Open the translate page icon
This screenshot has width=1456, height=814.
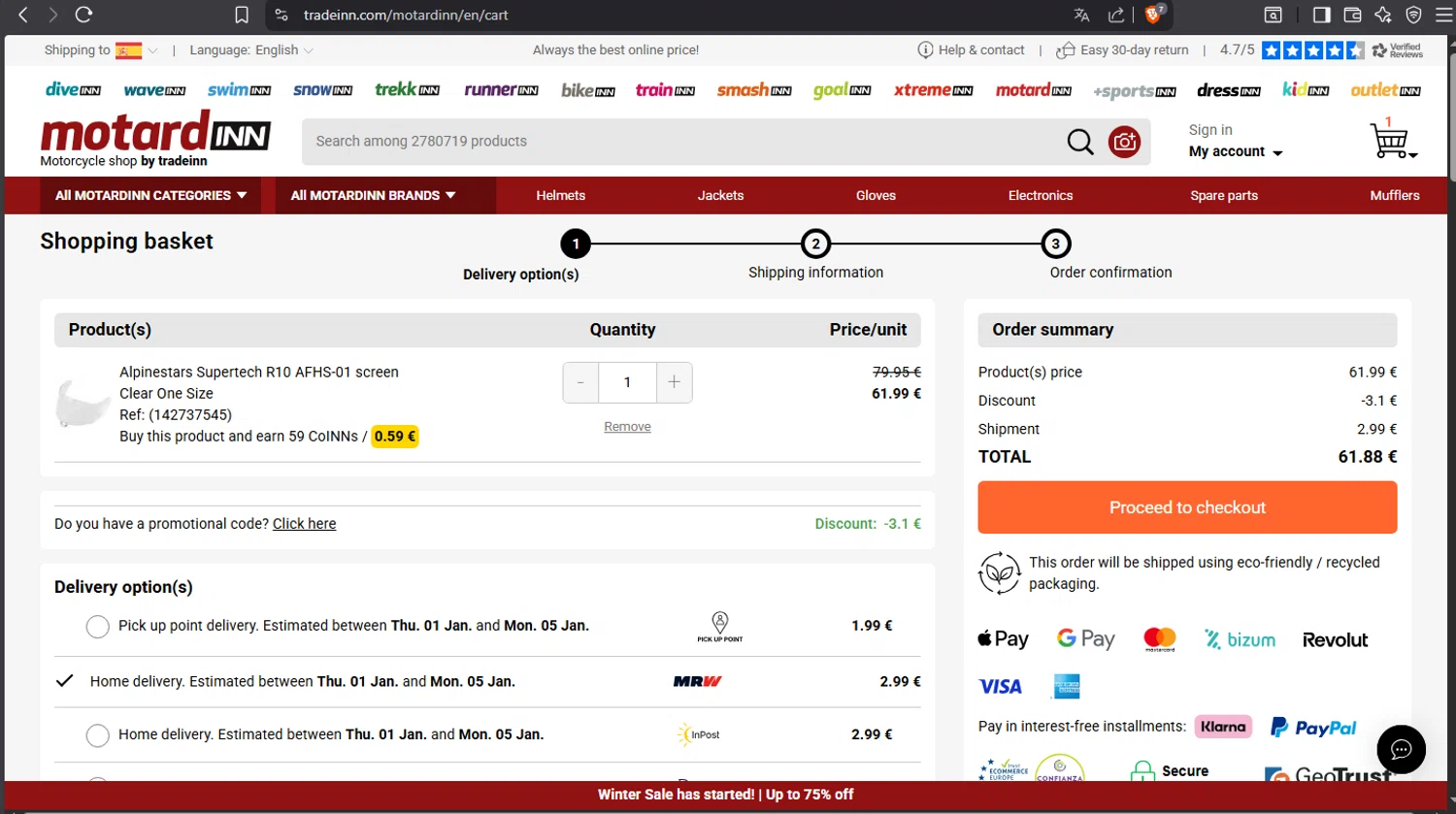coord(1081,15)
